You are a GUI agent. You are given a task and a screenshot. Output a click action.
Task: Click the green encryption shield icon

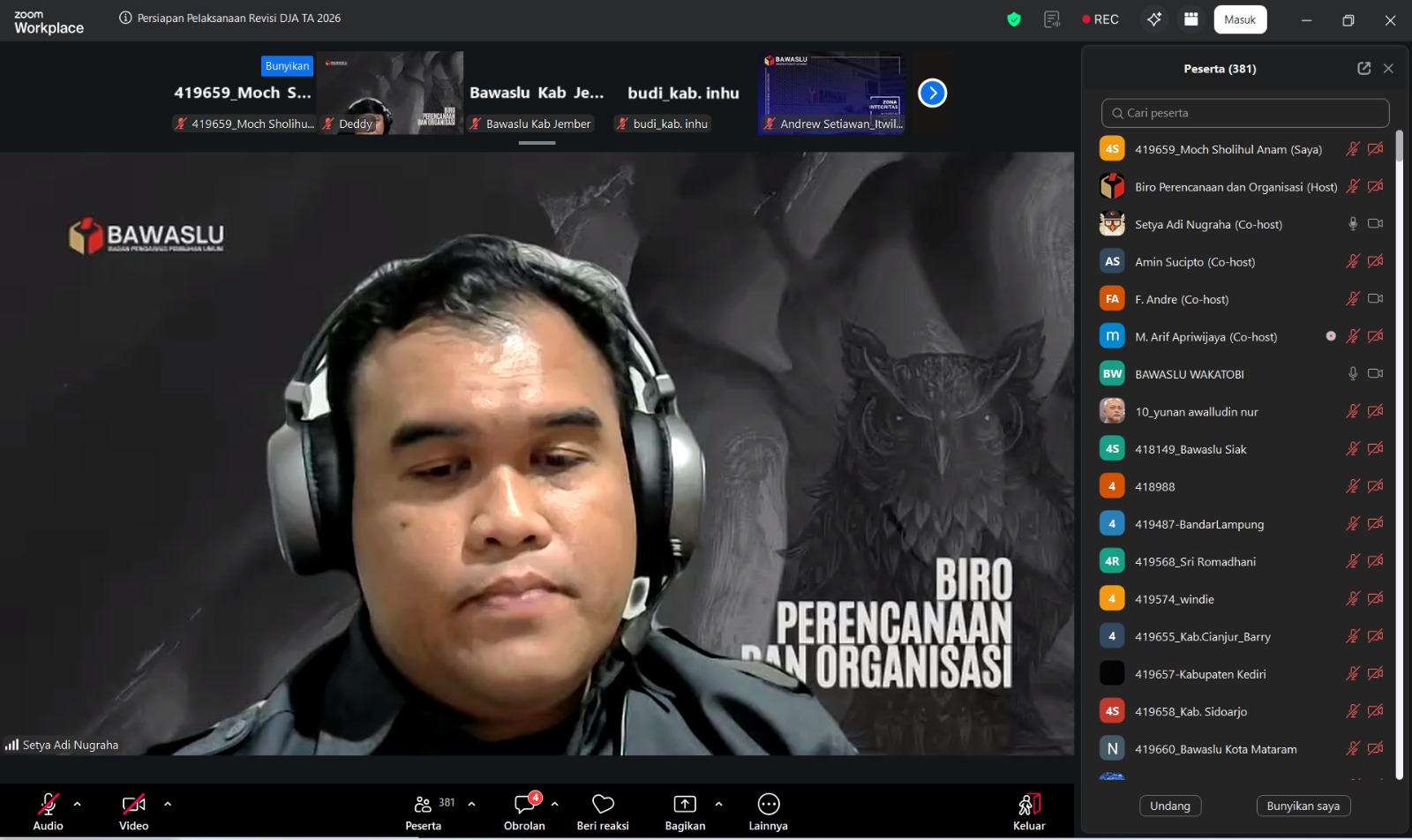1014,19
